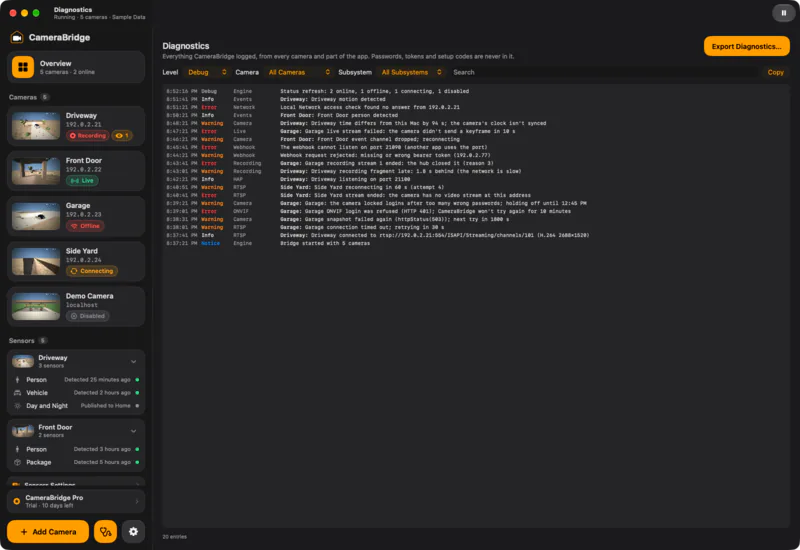Click the Front Door sensor group thumbnail
The image size is (800, 550).
click(23, 431)
